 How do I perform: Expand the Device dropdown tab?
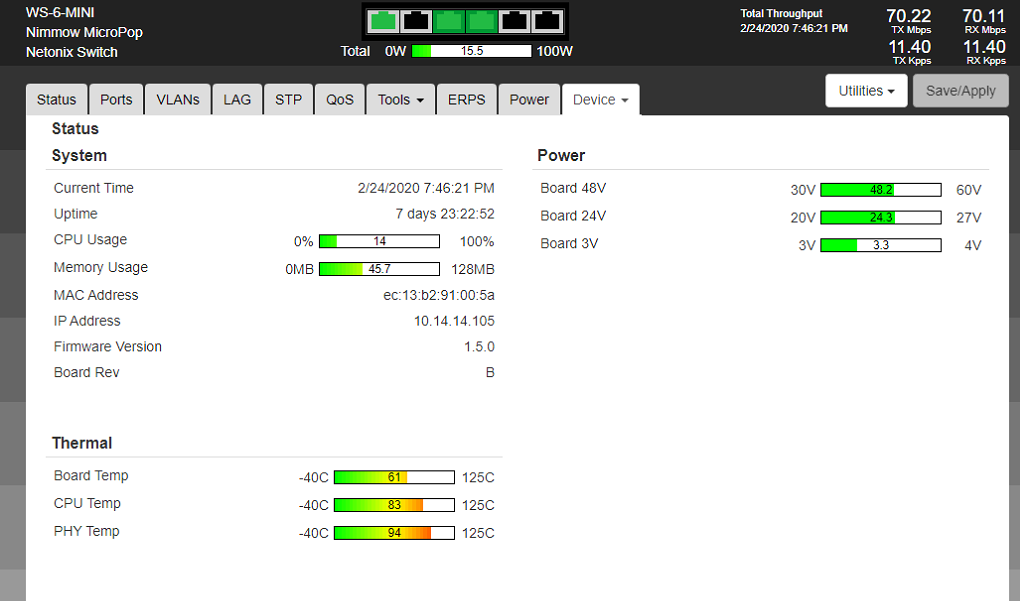pos(600,100)
